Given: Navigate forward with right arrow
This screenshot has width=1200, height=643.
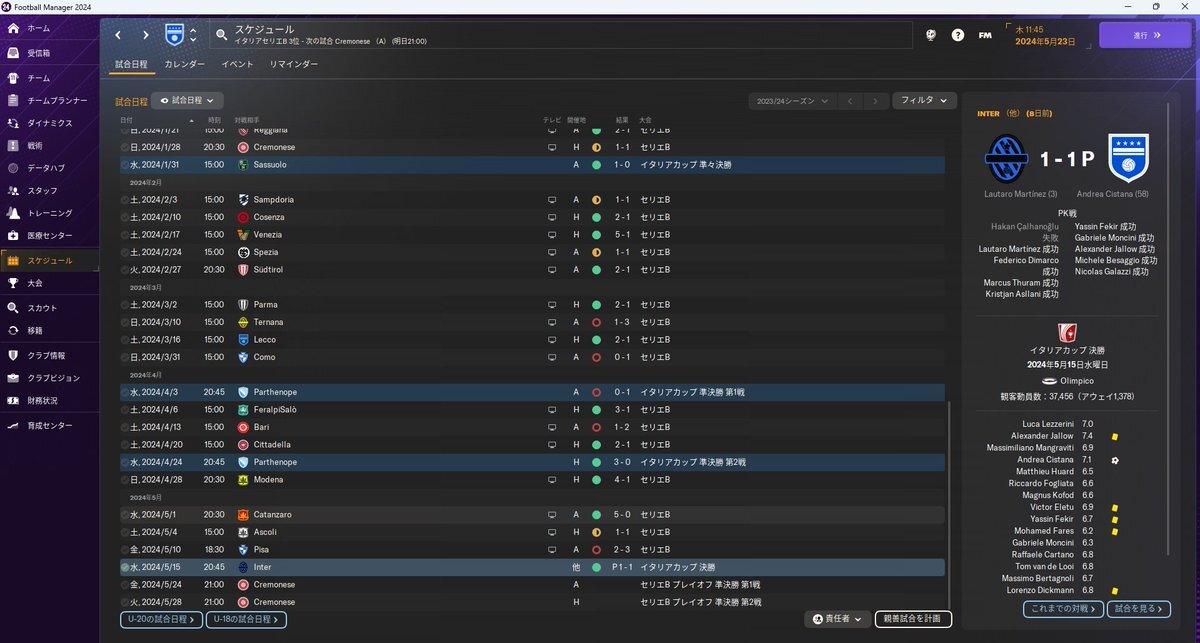Looking at the screenshot, I should 146,35.
